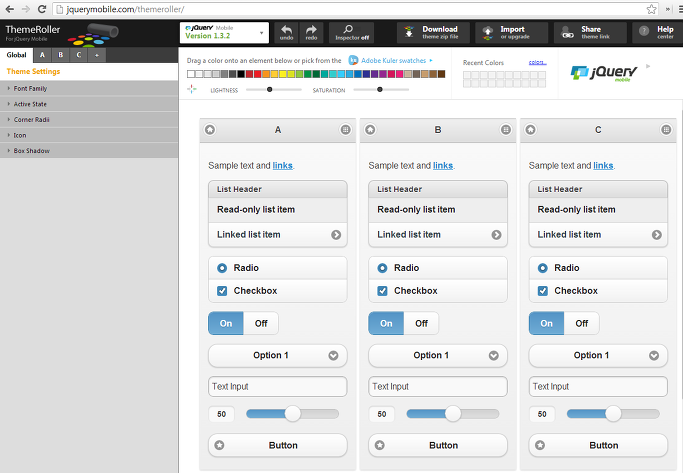Click the home icon in swatch C header
The height and width of the screenshot is (473, 683).
531,129
